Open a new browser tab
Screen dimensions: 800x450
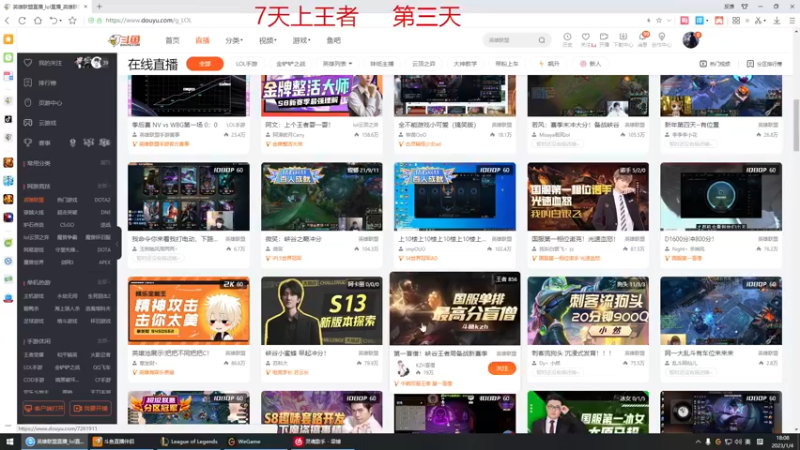[99, 7]
